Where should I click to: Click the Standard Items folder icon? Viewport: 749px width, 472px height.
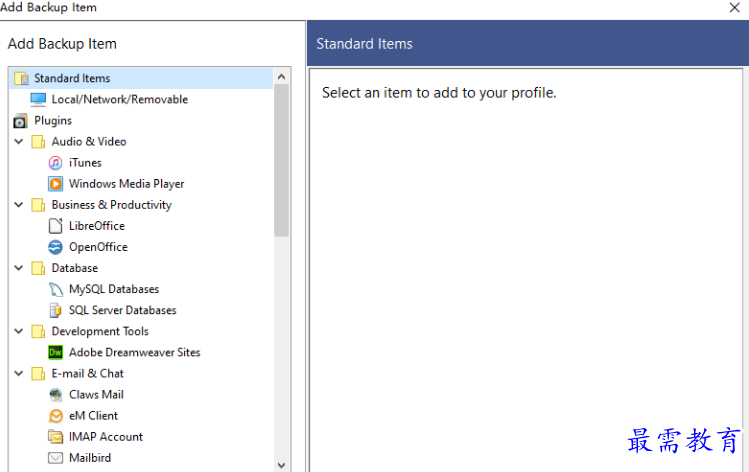21,78
